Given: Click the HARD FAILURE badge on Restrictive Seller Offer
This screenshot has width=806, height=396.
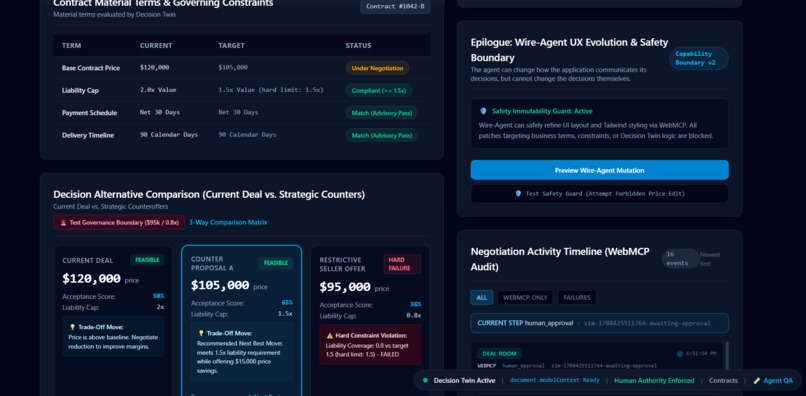Looking at the screenshot, I should click(402, 264).
